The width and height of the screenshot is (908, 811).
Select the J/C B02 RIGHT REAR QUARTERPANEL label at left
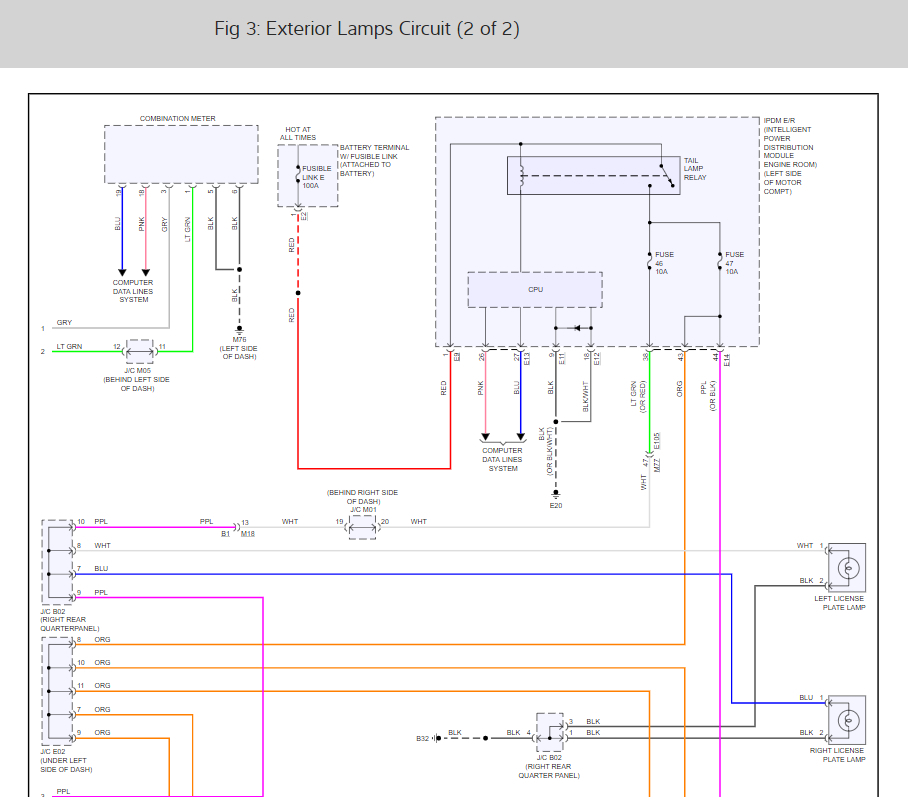point(69,620)
